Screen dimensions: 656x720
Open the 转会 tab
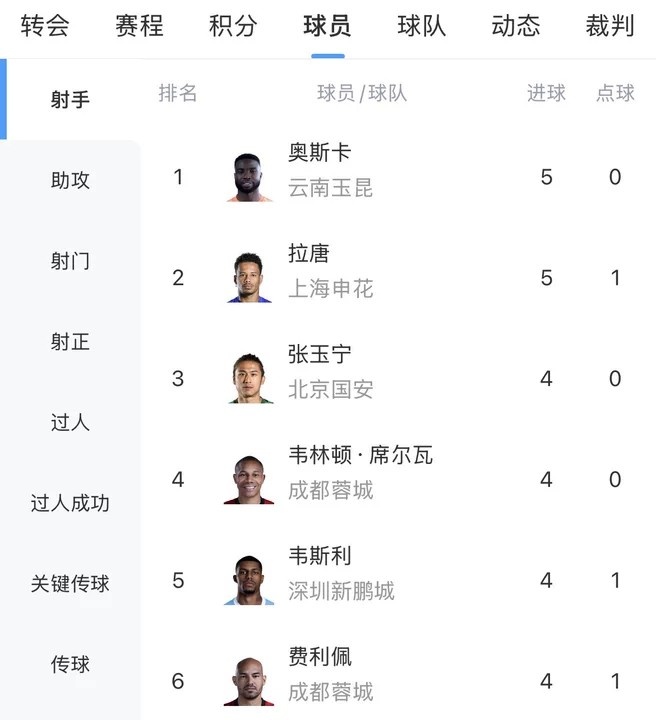[45, 26]
